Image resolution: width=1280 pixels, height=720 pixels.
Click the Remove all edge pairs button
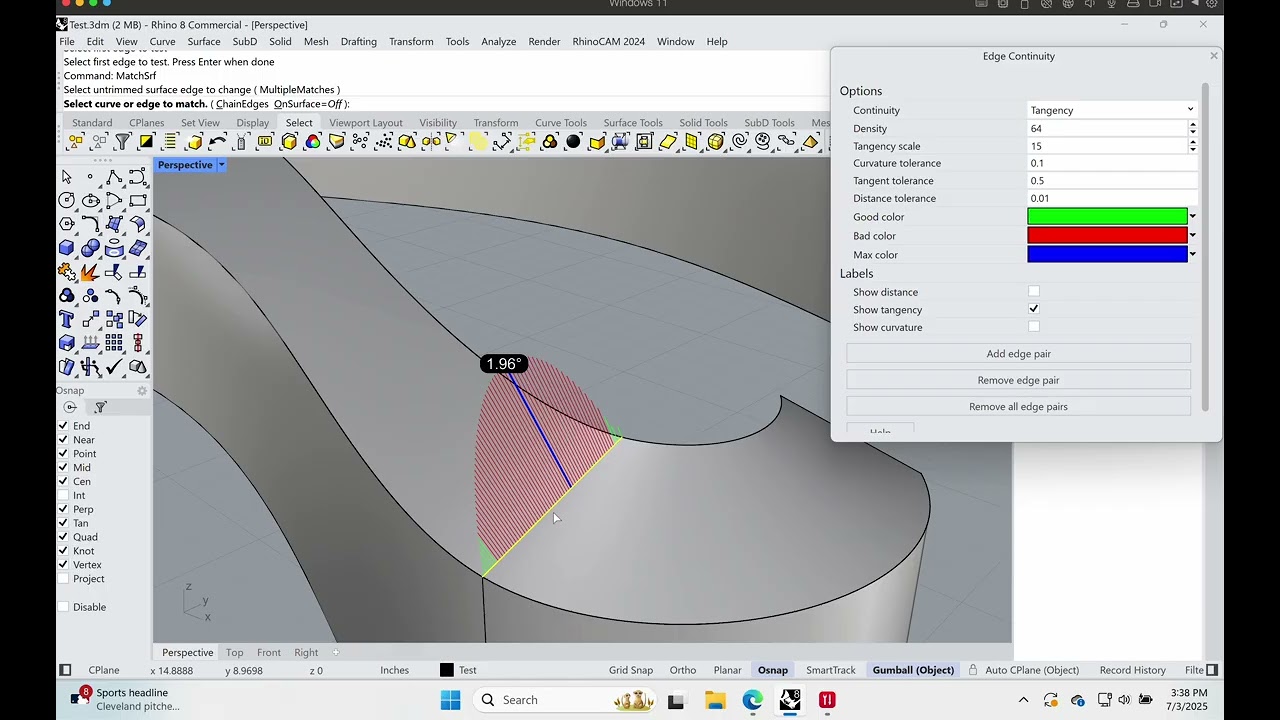pos(1018,407)
